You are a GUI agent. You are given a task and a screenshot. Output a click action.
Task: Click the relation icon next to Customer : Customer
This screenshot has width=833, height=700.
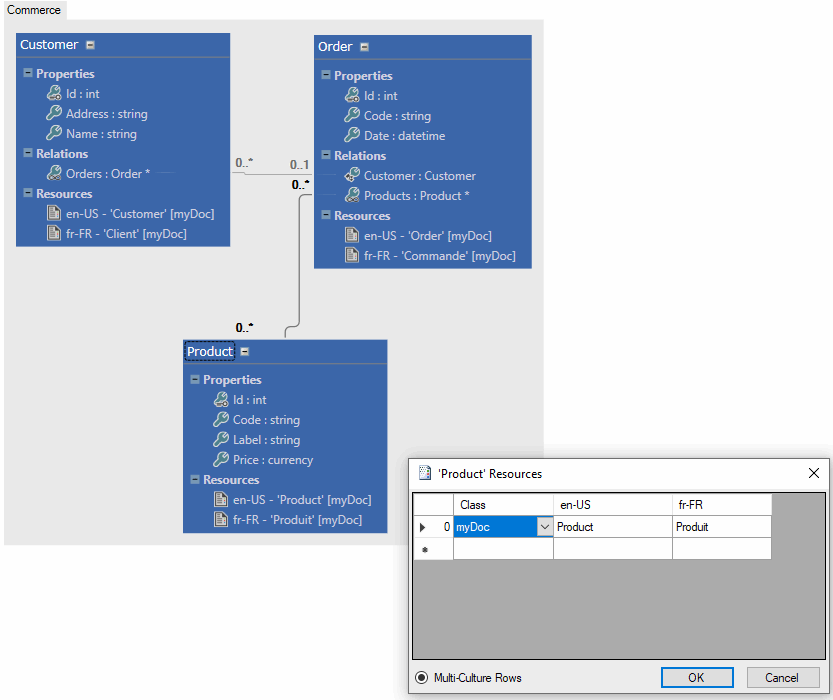coord(352,175)
